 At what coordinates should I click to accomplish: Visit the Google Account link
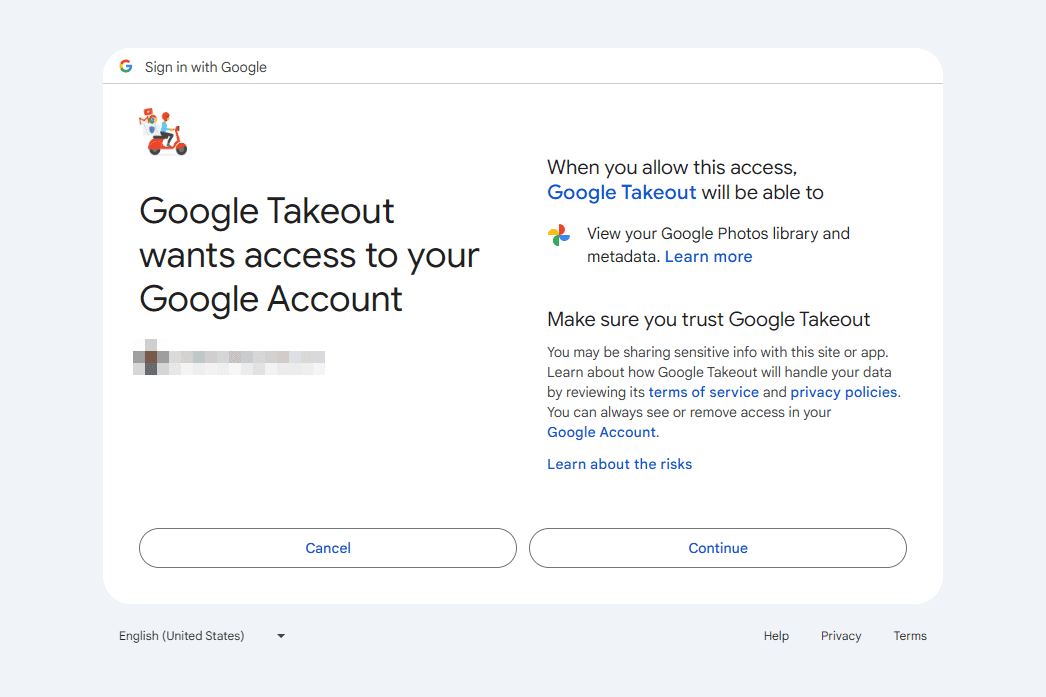601,432
